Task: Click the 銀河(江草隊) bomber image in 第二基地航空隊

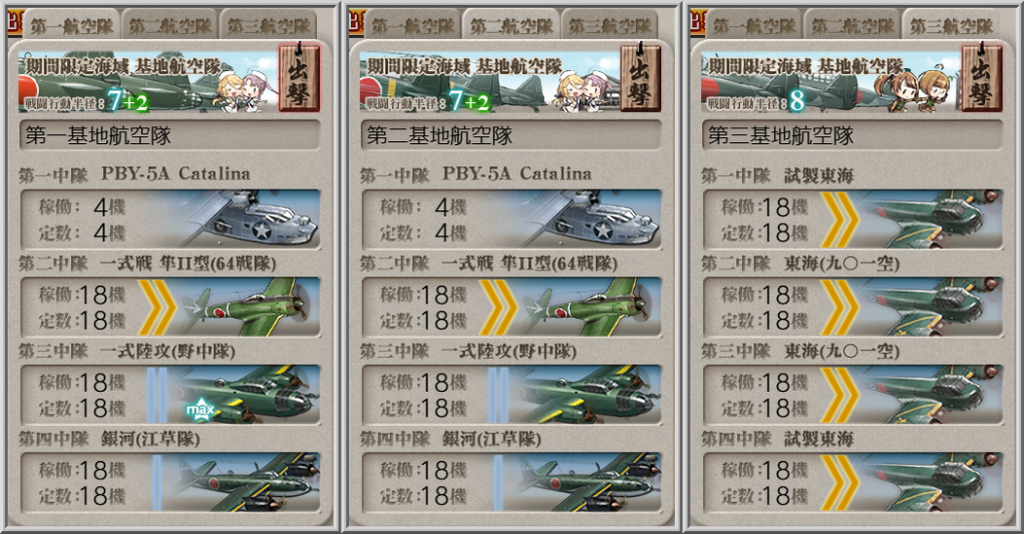Action: pyautogui.click(x=583, y=482)
